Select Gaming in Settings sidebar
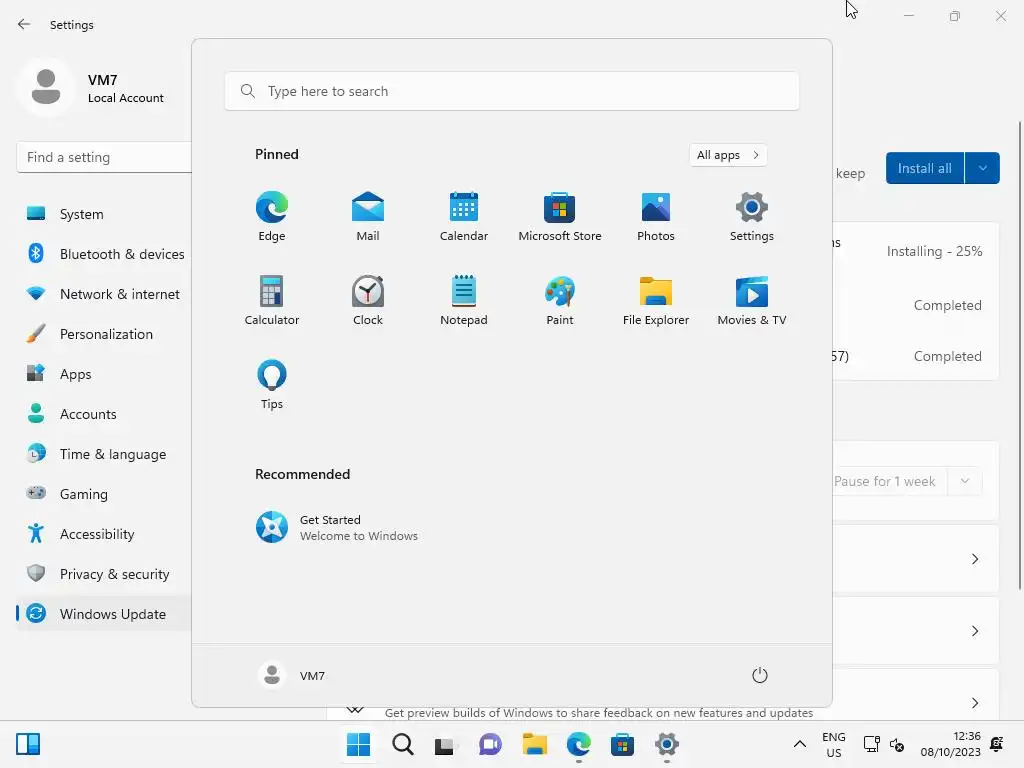 [x=104, y=494]
